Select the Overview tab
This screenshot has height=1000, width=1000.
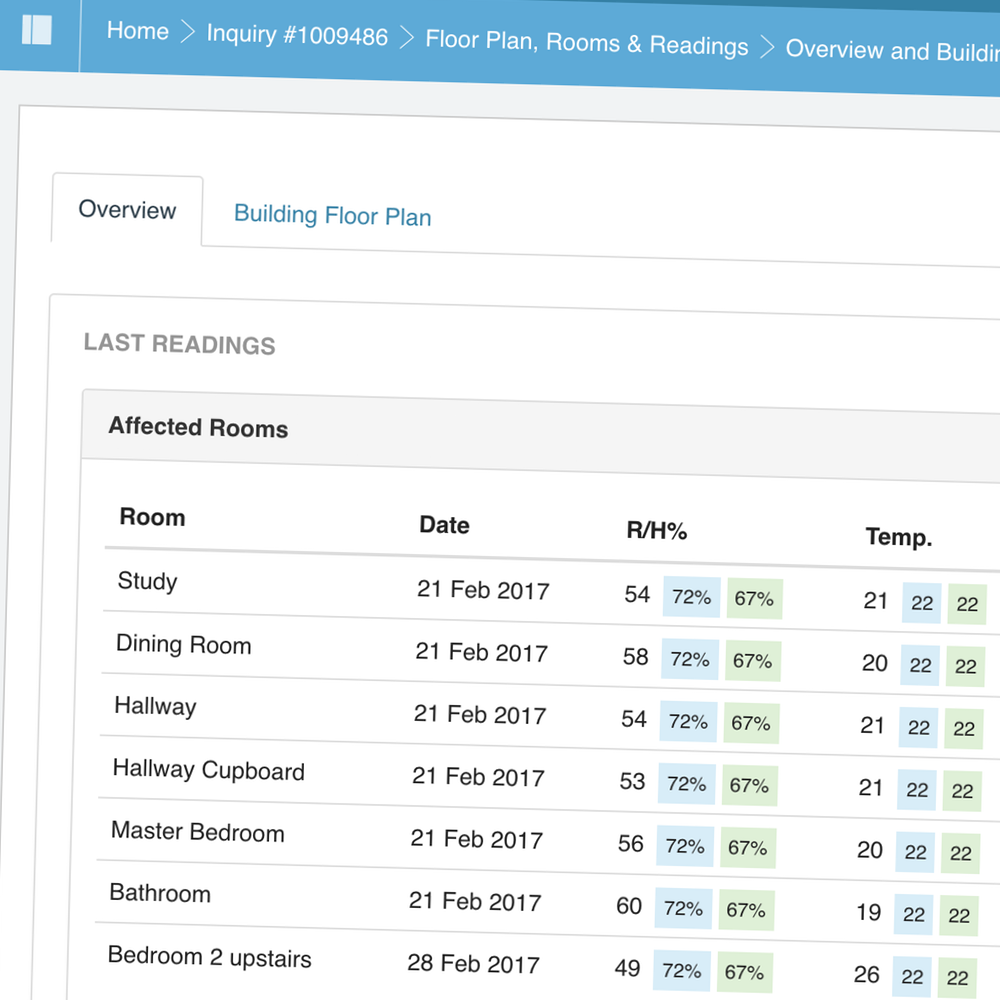[x=127, y=210]
